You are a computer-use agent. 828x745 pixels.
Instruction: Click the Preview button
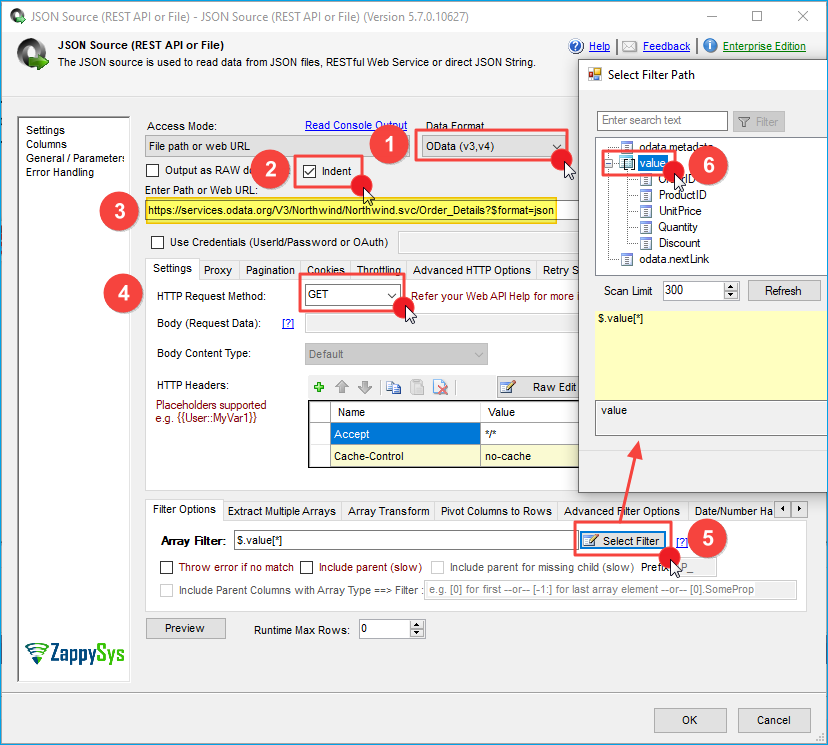click(x=184, y=628)
